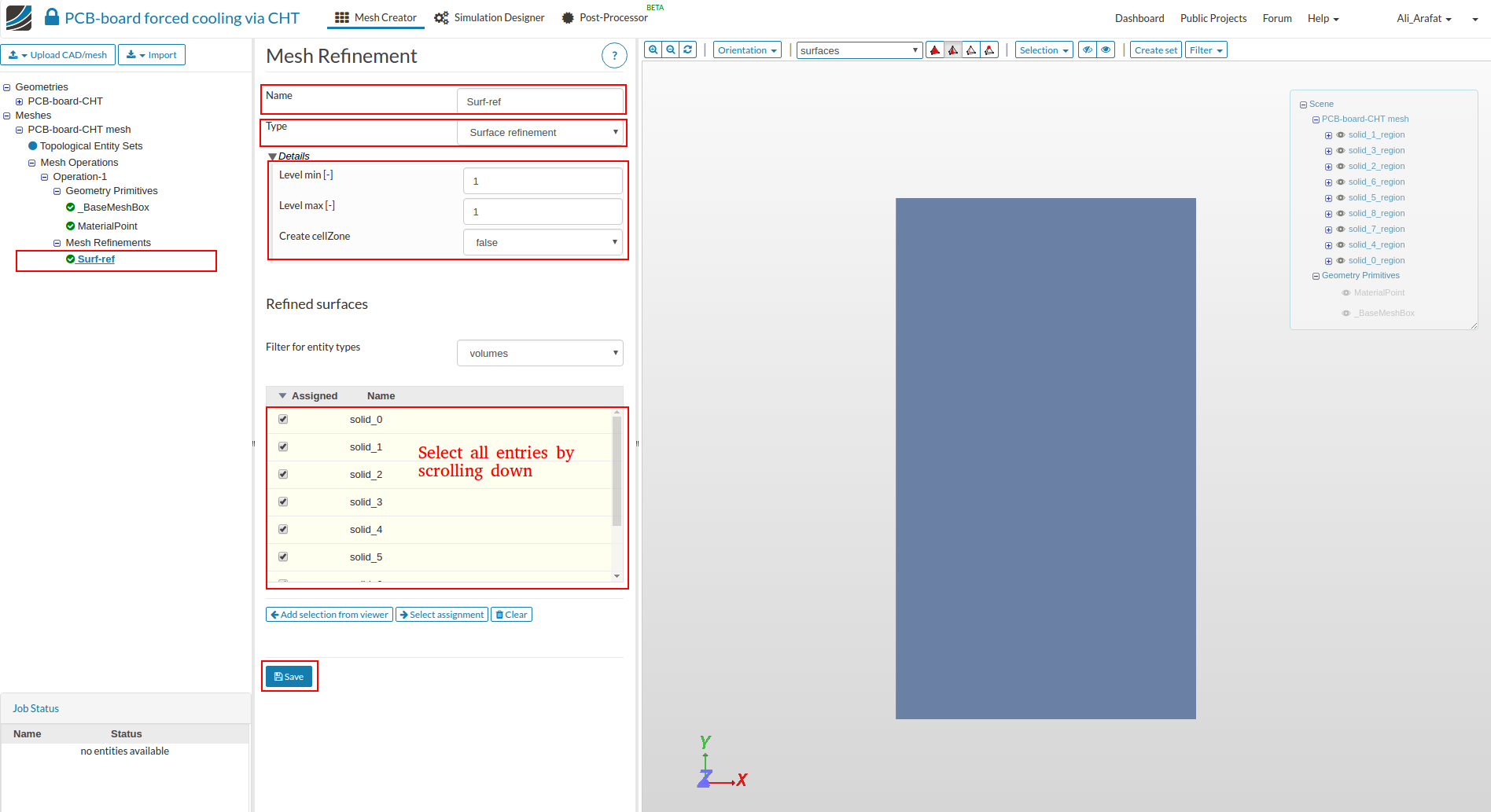
Task: Click the Select assignment button
Action: [x=442, y=615]
